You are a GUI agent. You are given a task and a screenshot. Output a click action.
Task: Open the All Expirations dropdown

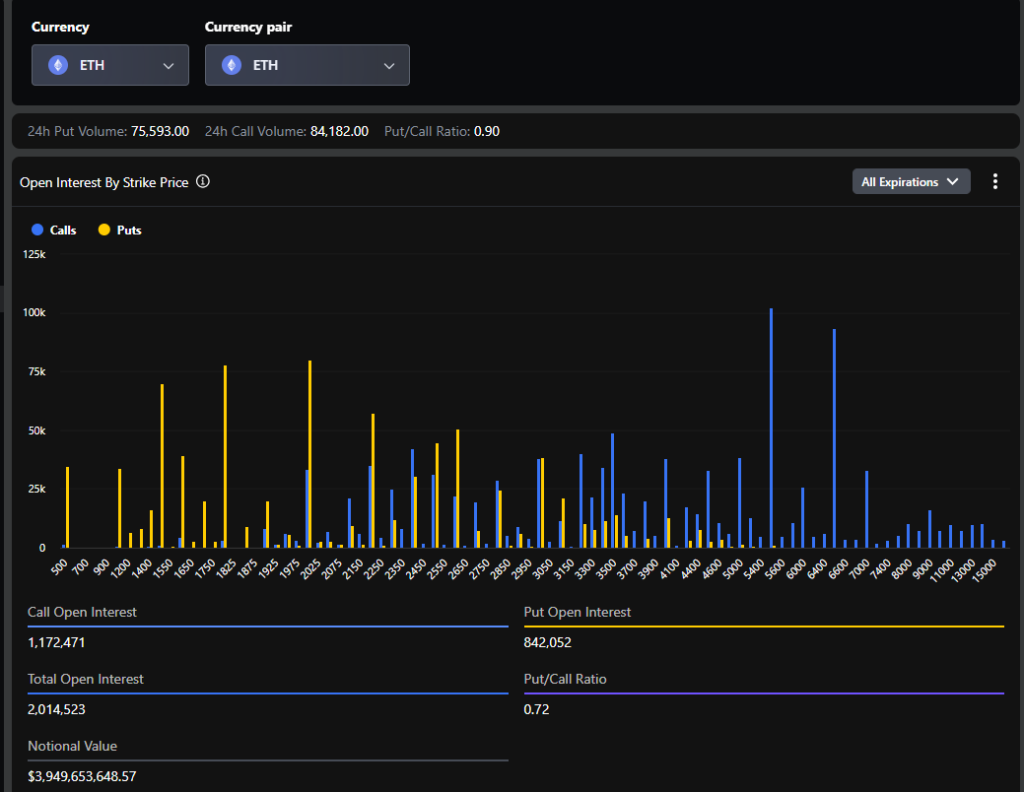[910, 182]
